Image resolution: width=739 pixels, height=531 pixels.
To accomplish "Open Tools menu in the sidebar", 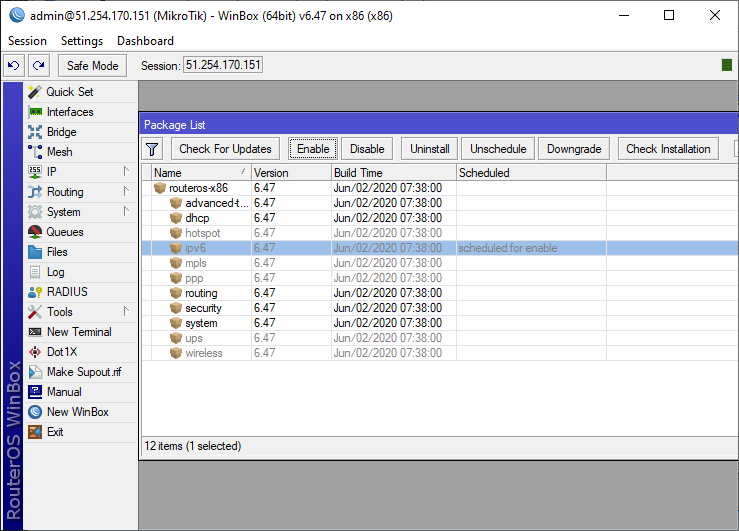I will pyautogui.click(x=80, y=312).
